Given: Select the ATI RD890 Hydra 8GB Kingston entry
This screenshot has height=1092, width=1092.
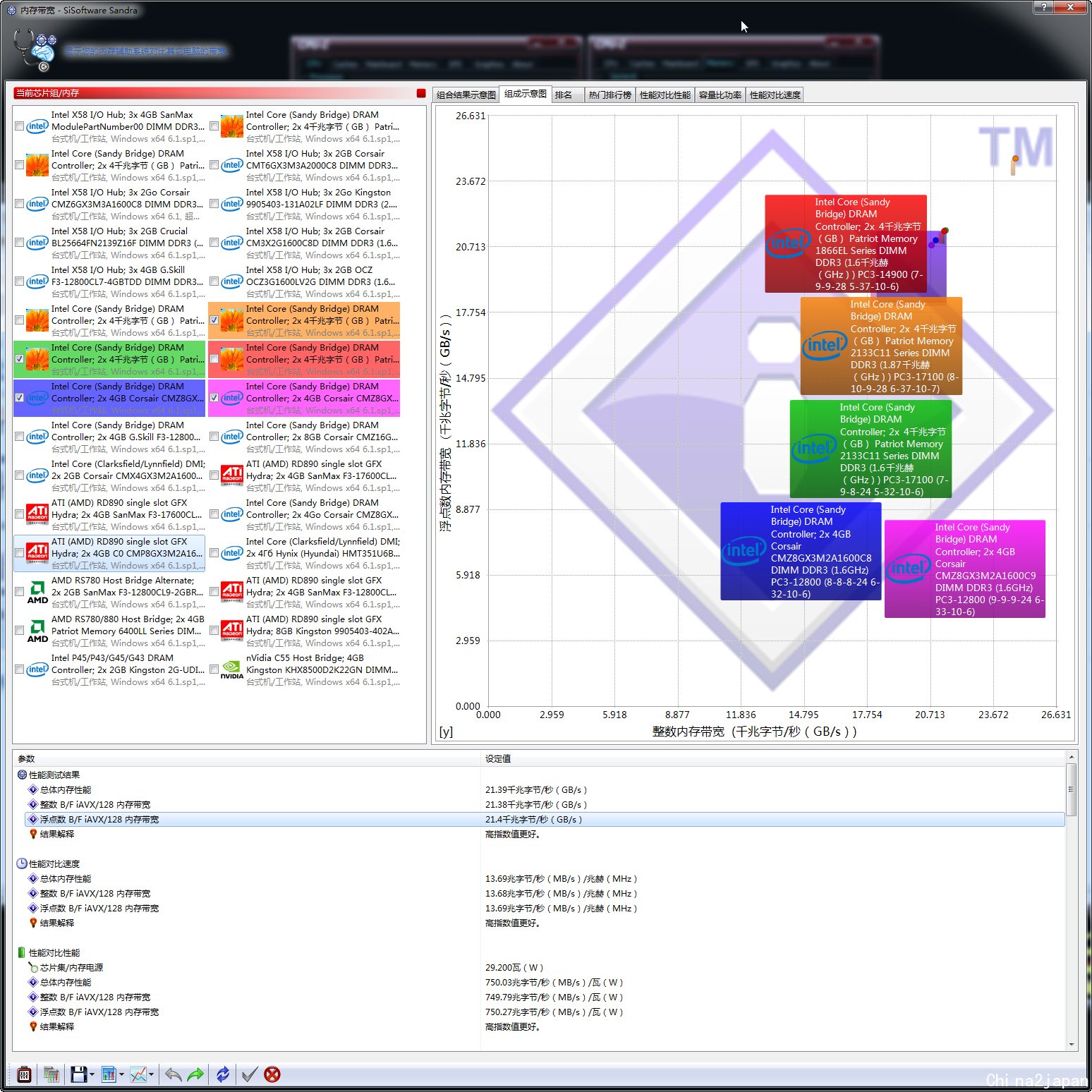Looking at the screenshot, I should coord(305,631).
